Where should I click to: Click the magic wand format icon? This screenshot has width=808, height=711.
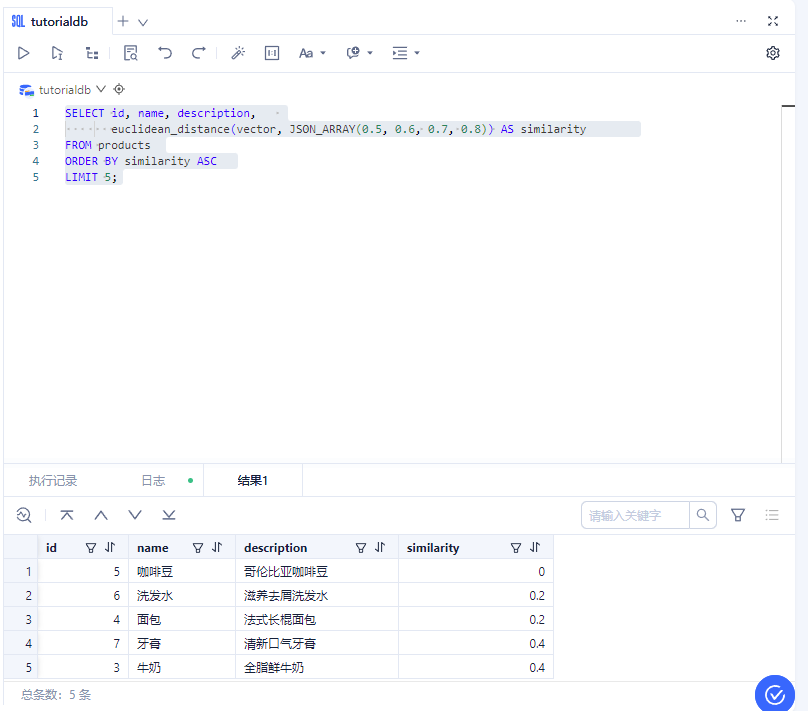click(238, 53)
